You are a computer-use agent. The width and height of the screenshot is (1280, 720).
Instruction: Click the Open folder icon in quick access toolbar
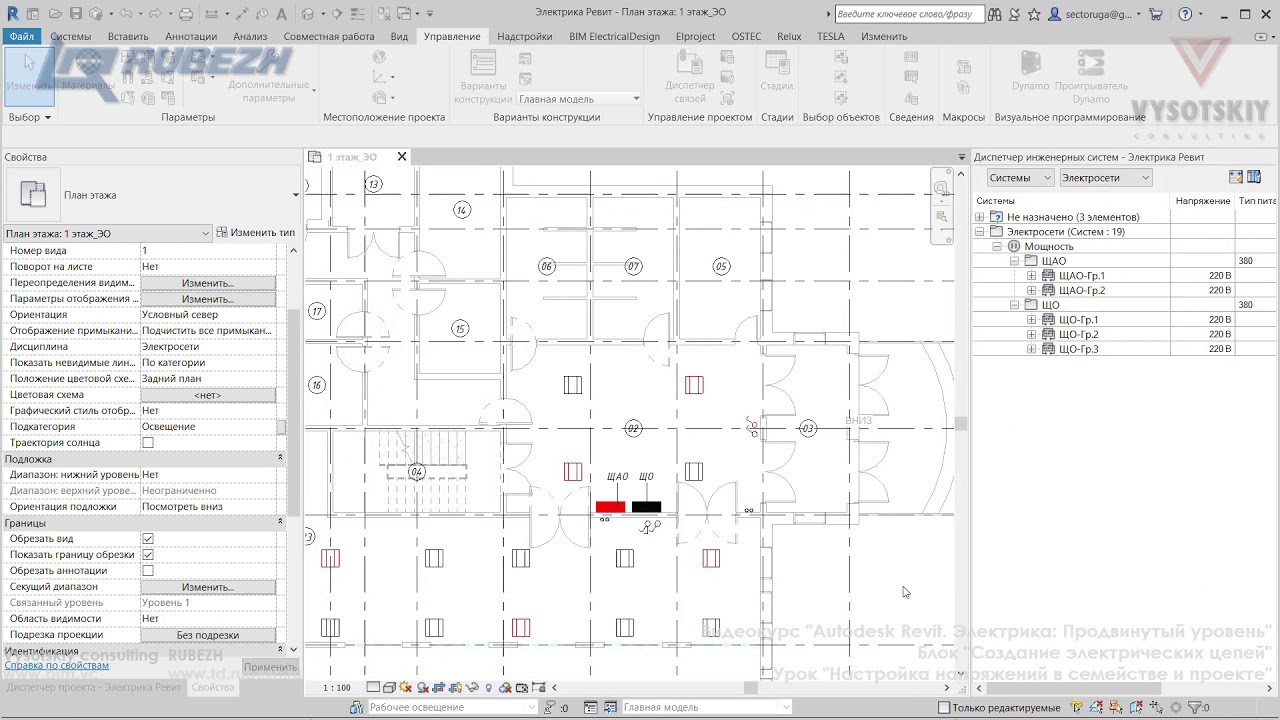(x=55, y=14)
